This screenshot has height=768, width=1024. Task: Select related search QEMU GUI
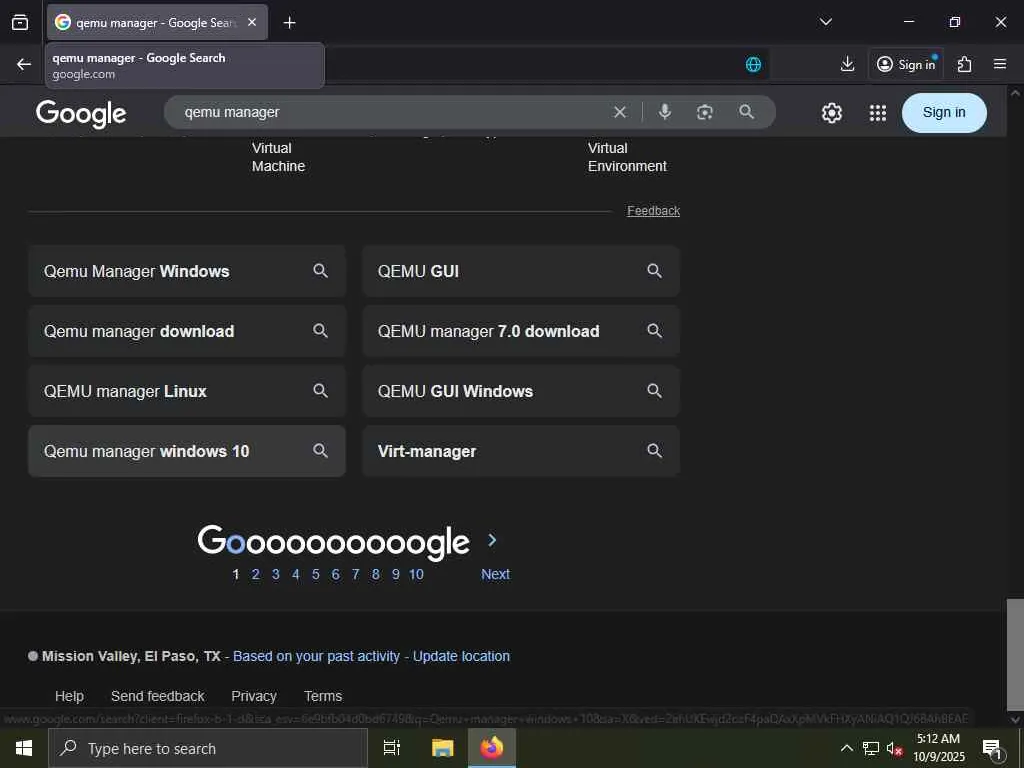pos(520,271)
